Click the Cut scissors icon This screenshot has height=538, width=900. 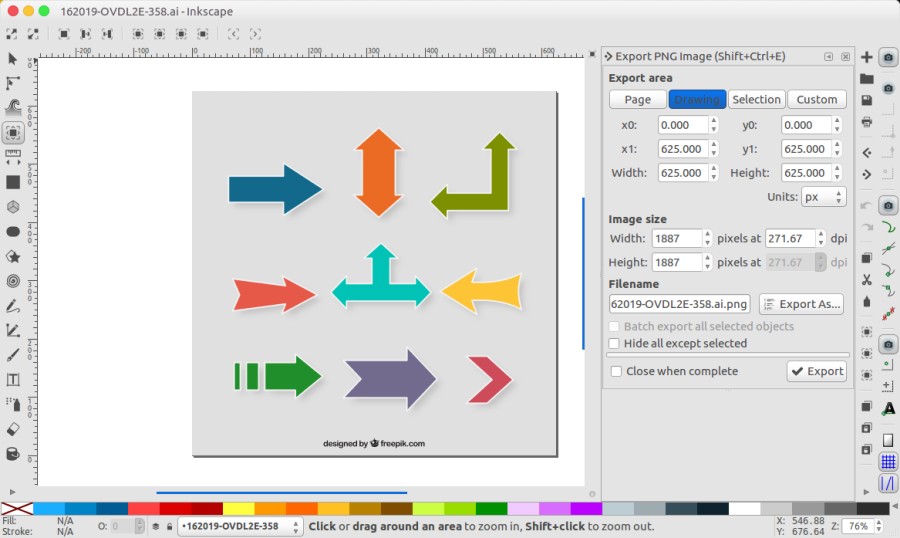tap(867, 279)
